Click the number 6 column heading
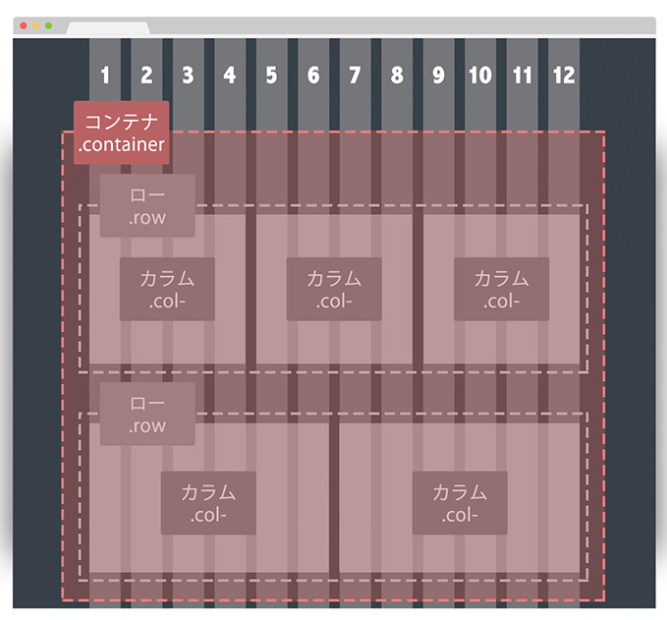Viewport: 667px width, 620px height. tap(314, 75)
